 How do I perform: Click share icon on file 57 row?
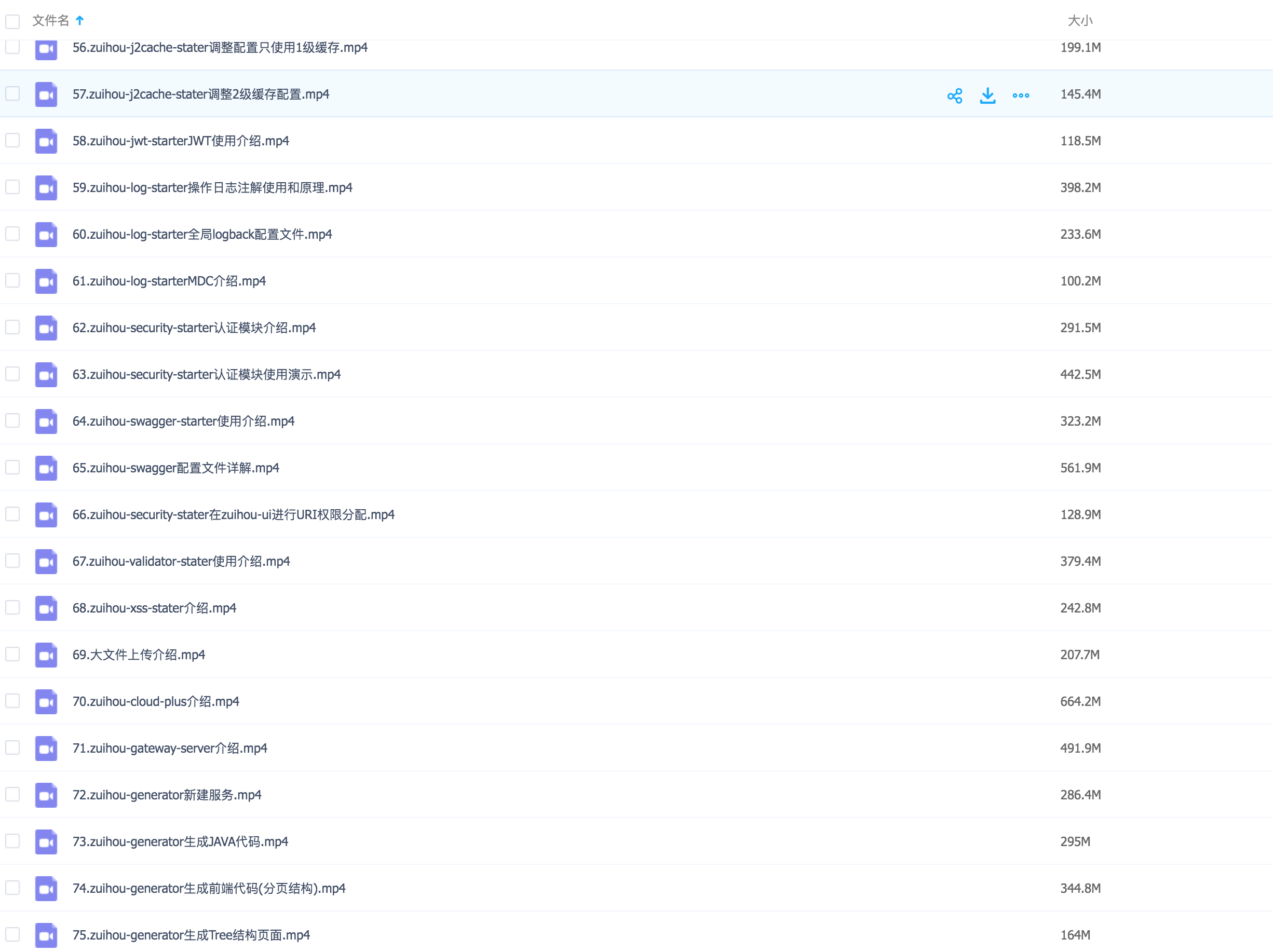click(954, 96)
